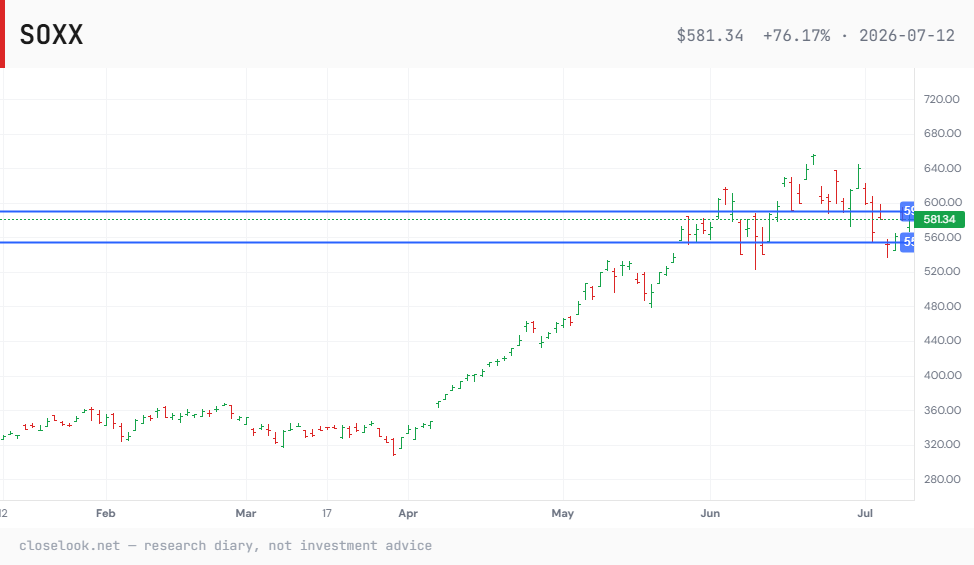Click the 2026-07-12 date label
Viewport: 974px width, 565px height.
[x=907, y=35]
